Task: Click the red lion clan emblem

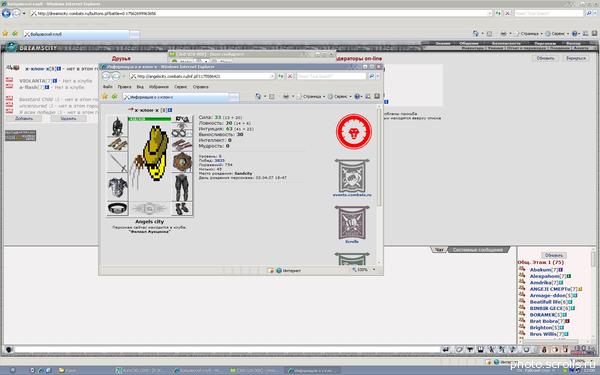Action: pyautogui.click(x=354, y=131)
